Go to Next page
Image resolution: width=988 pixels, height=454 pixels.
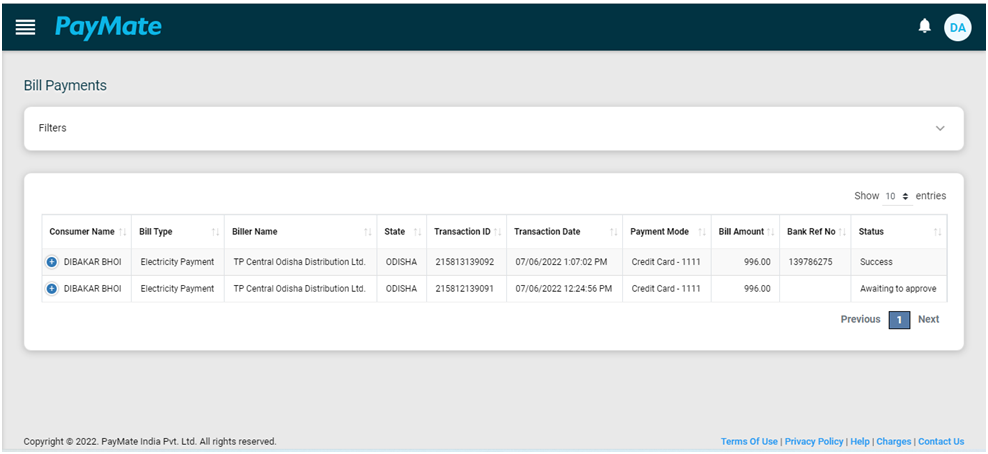[928, 319]
